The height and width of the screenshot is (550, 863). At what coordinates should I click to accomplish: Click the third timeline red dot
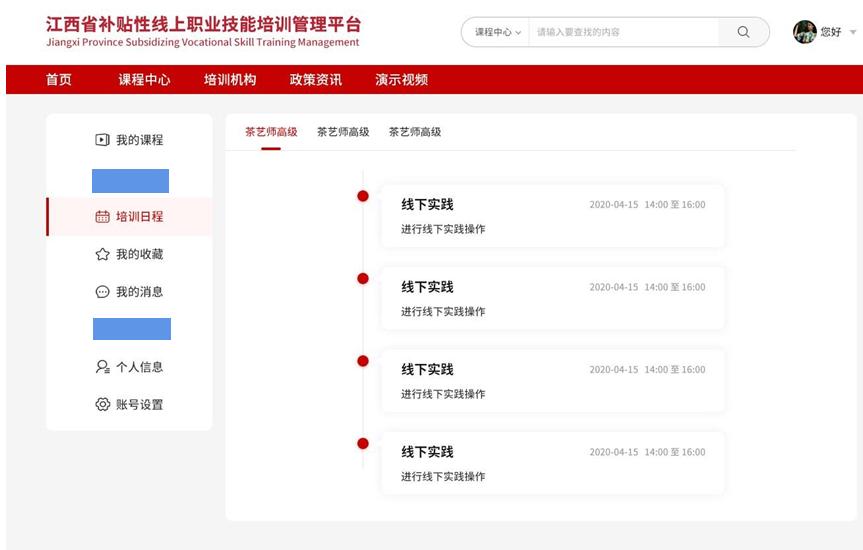pyautogui.click(x=363, y=361)
